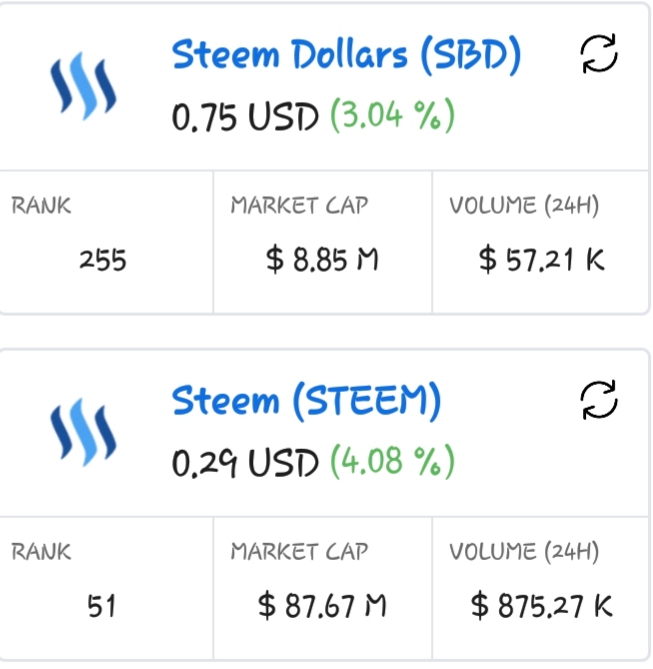Select the 0.75 USD price text

pyautogui.click(x=245, y=116)
